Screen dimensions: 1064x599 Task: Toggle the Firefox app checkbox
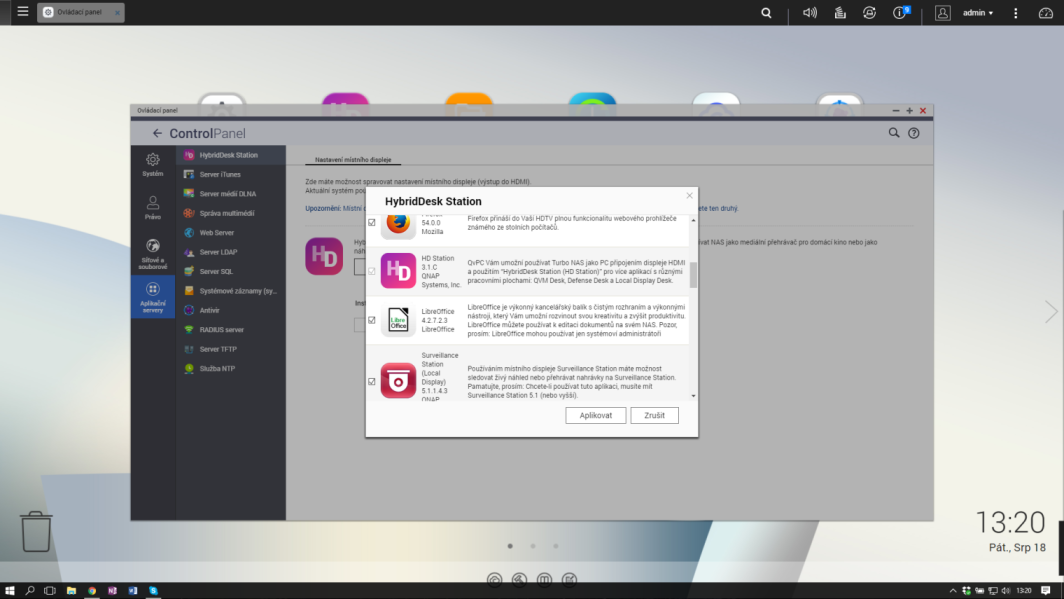(x=372, y=223)
